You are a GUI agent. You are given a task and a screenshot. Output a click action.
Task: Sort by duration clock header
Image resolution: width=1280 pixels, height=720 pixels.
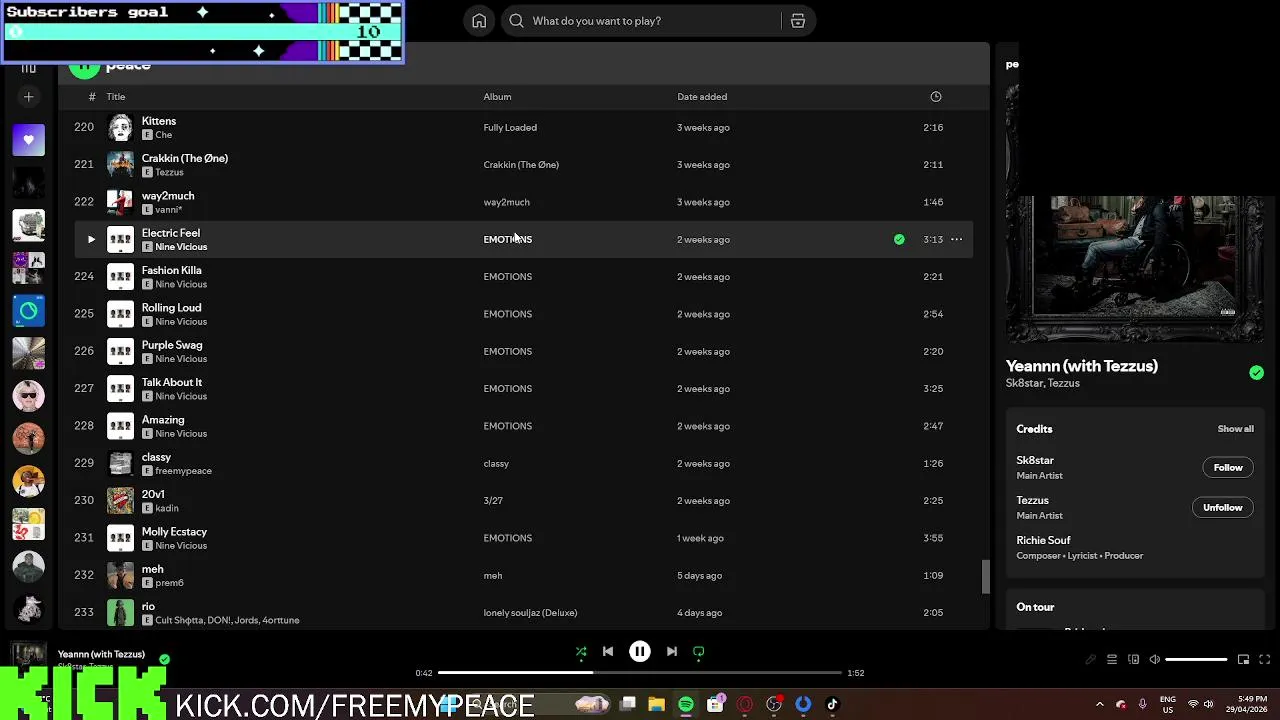(x=936, y=97)
